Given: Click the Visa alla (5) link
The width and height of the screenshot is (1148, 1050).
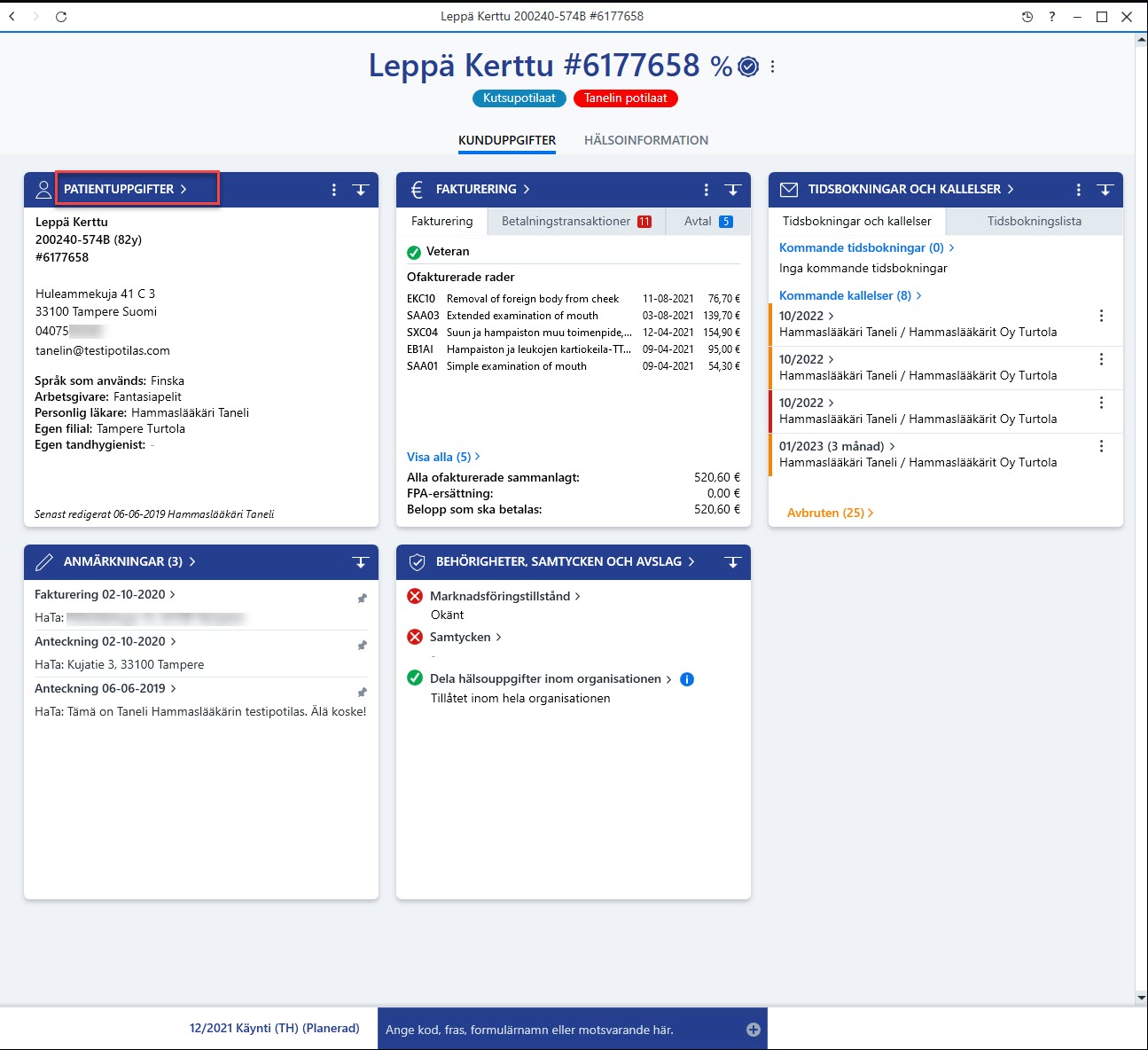Looking at the screenshot, I should click(443, 457).
